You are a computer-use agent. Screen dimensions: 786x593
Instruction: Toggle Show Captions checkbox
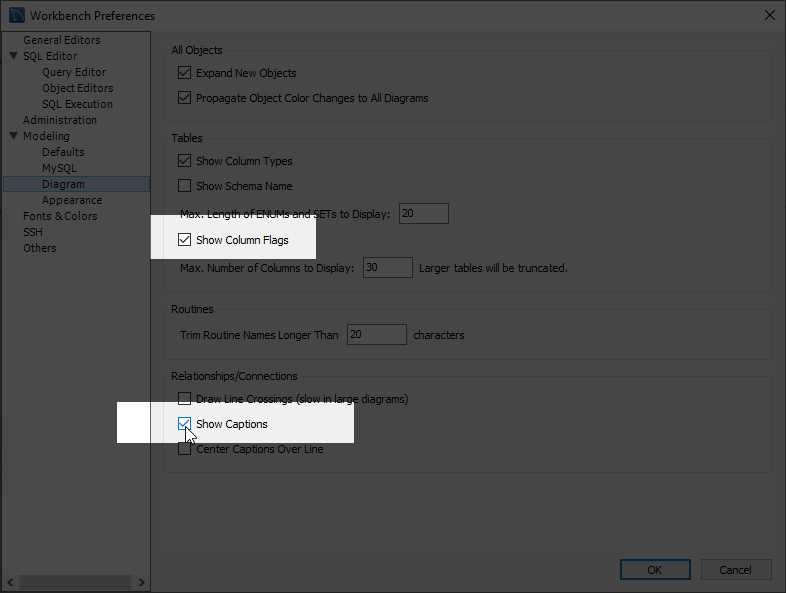(184, 424)
